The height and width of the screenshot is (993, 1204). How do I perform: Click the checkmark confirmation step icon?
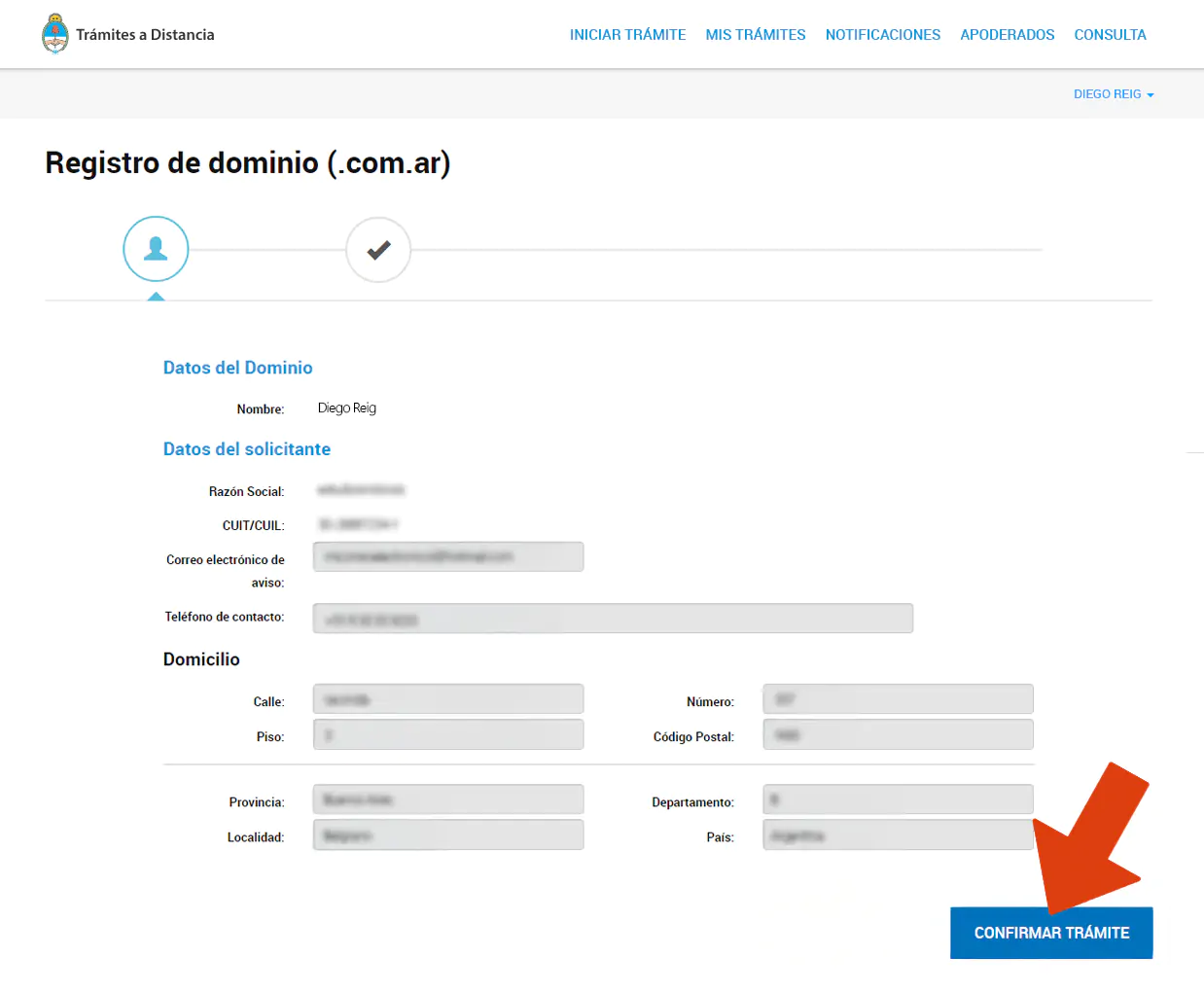coord(378,249)
